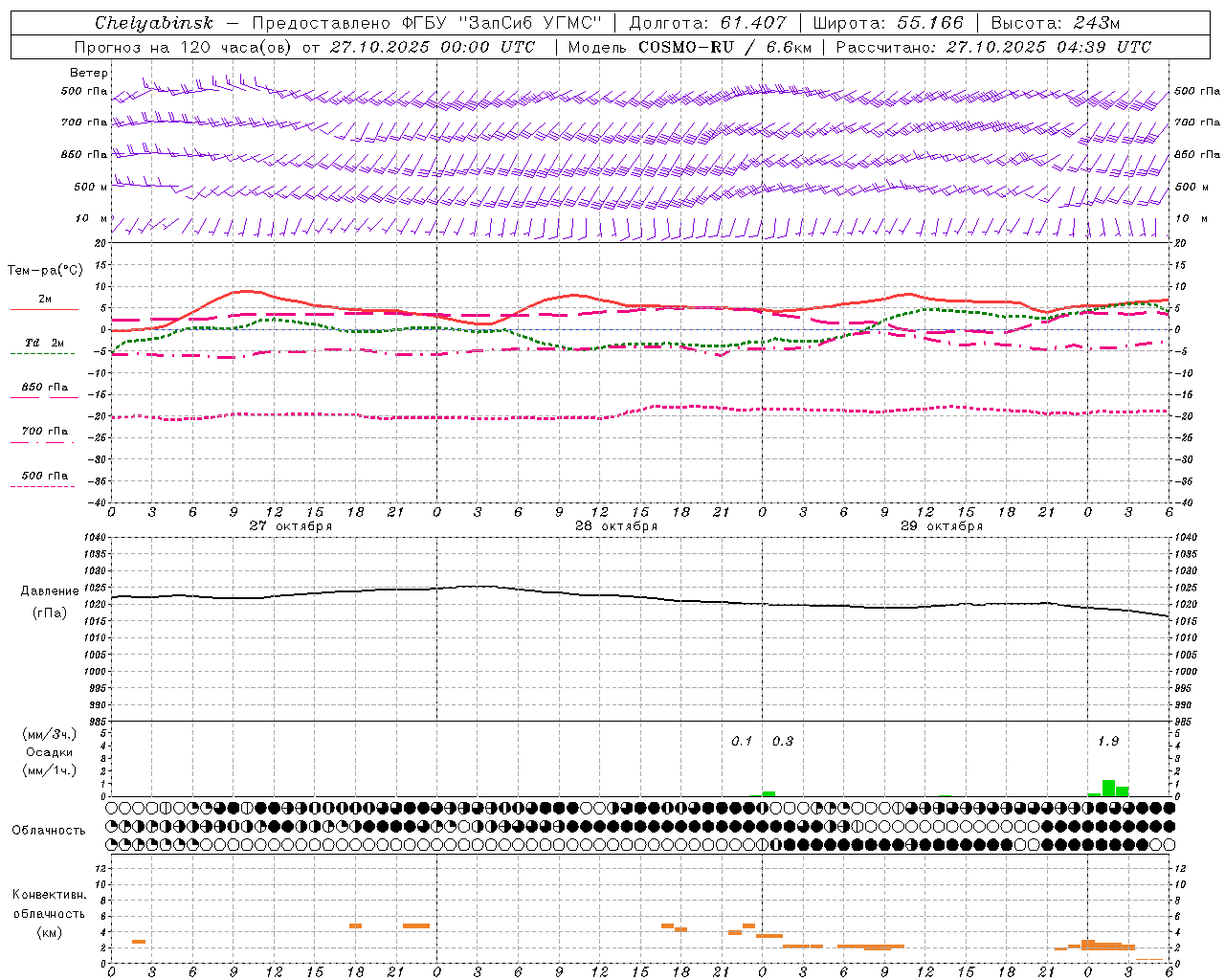The height and width of the screenshot is (980, 1225).
Task: Click the lone orange convective bar on early 27 October
Action: pos(139,942)
